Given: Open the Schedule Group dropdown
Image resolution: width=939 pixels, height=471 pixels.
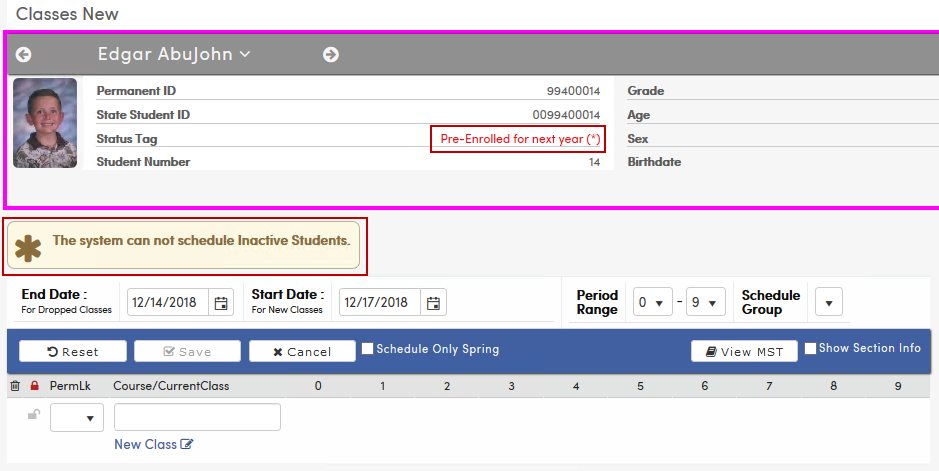Looking at the screenshot, I should 829,302.
